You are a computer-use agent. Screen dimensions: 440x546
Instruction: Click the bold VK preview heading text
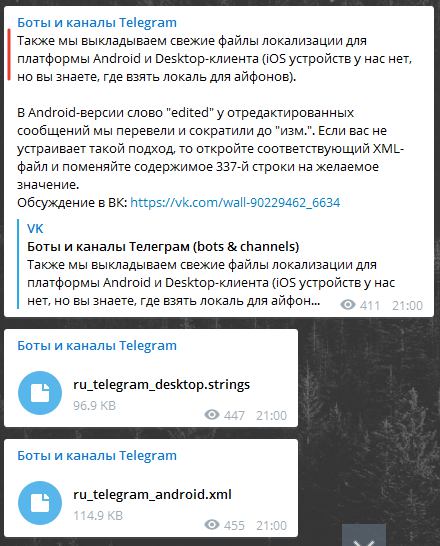click(x=163, y=247)
